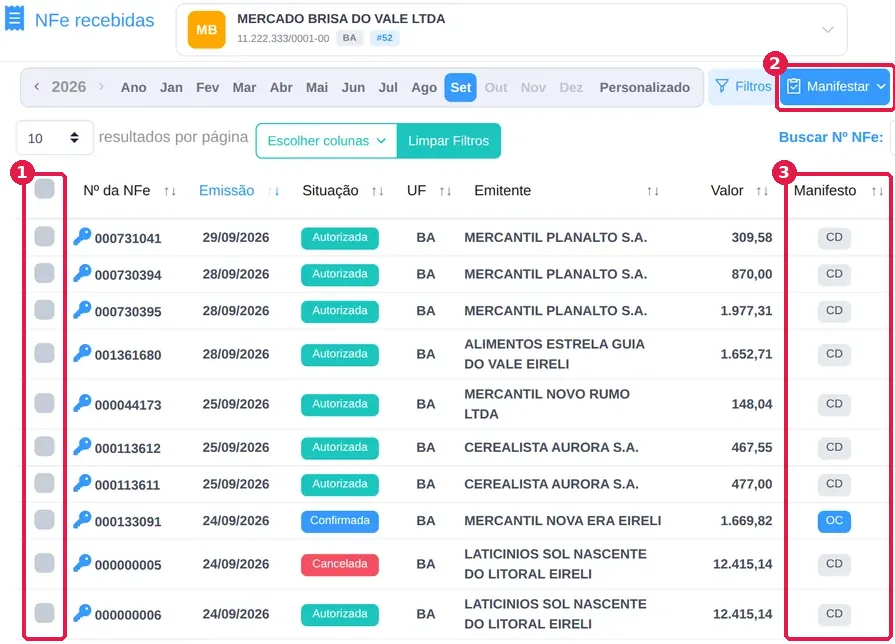Click the key icon for NFe 000133091
Viewport: 895px width, 644px height.
pos(82,520)
